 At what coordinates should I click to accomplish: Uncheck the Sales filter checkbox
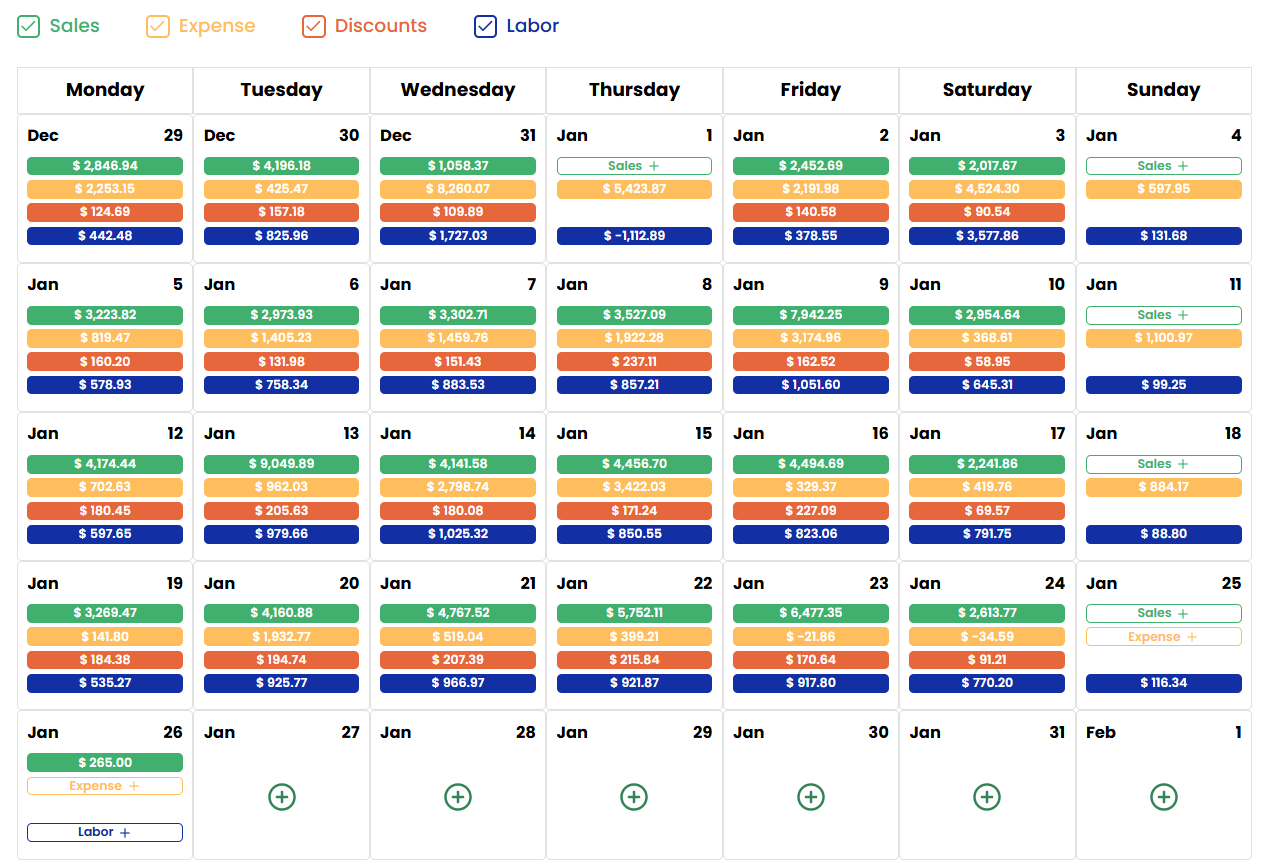[28, 26]
